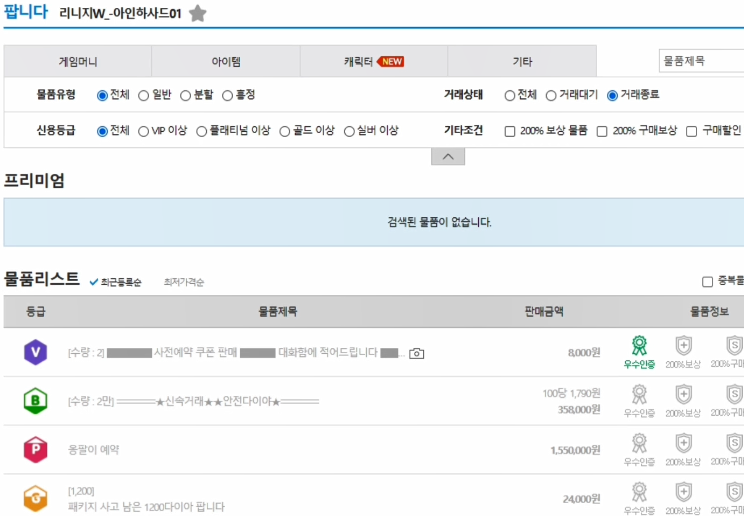Screen dimensions: 744x516
Task: Click the red P grade badge
Action: coord(36,449)
